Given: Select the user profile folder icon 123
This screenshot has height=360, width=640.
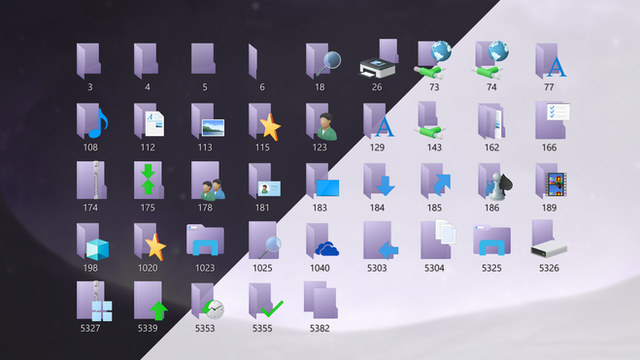Looking at the screenshot, I should coord(321,122).
